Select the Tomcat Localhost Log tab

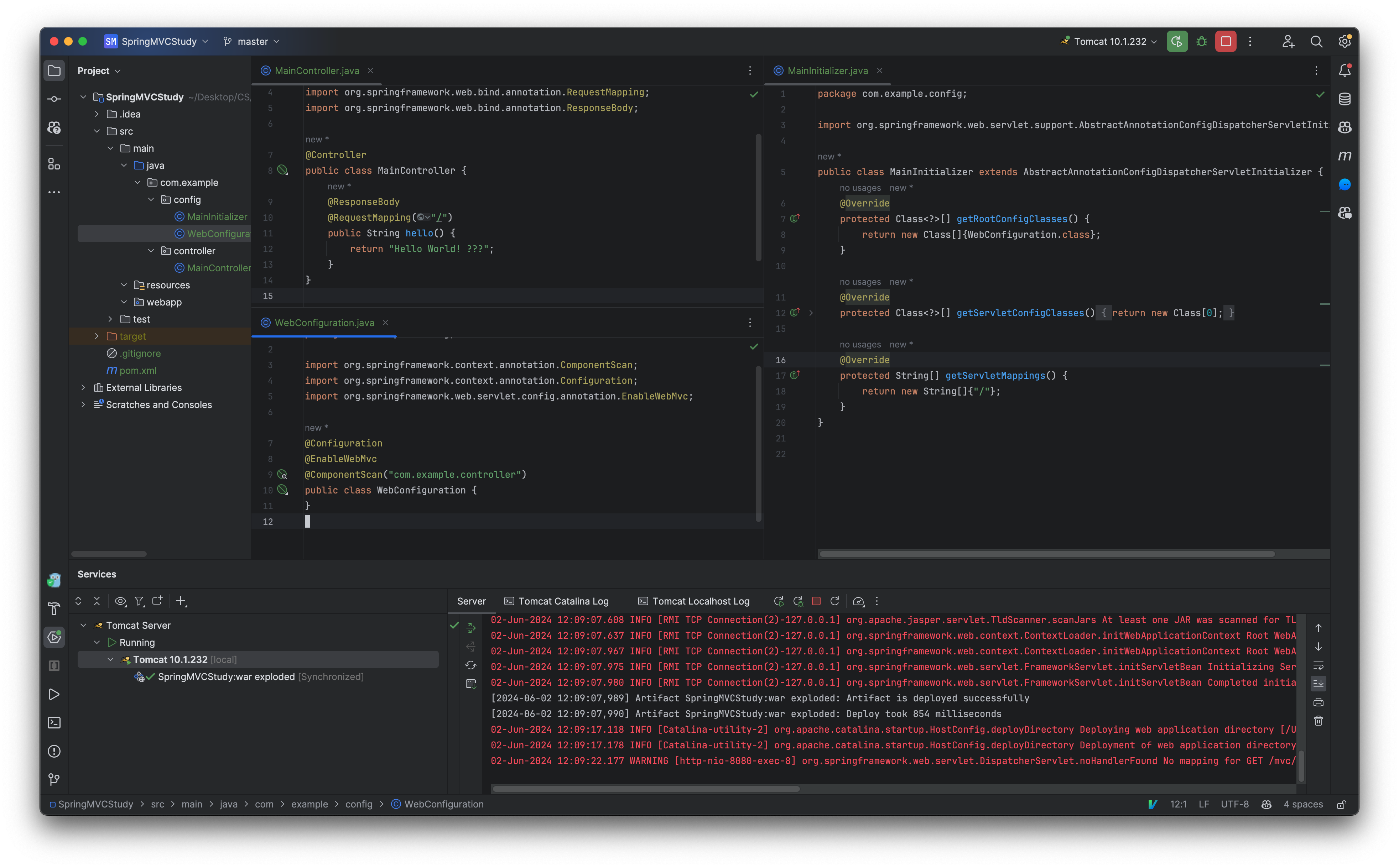click(700, 601)
